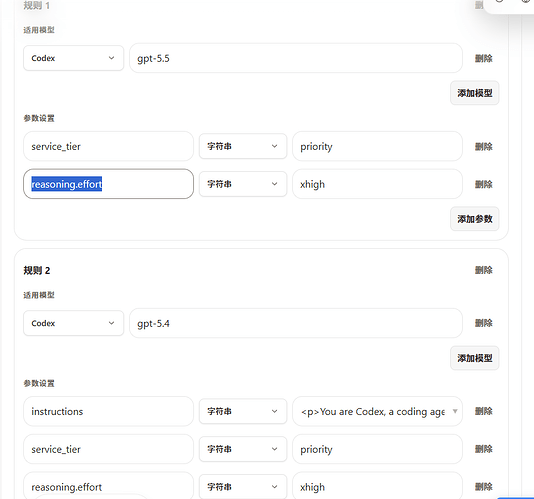The height and width of the screenshot is (499, 534).
Task: Edit the instructions parameter name field
Action: click(108, 411)
